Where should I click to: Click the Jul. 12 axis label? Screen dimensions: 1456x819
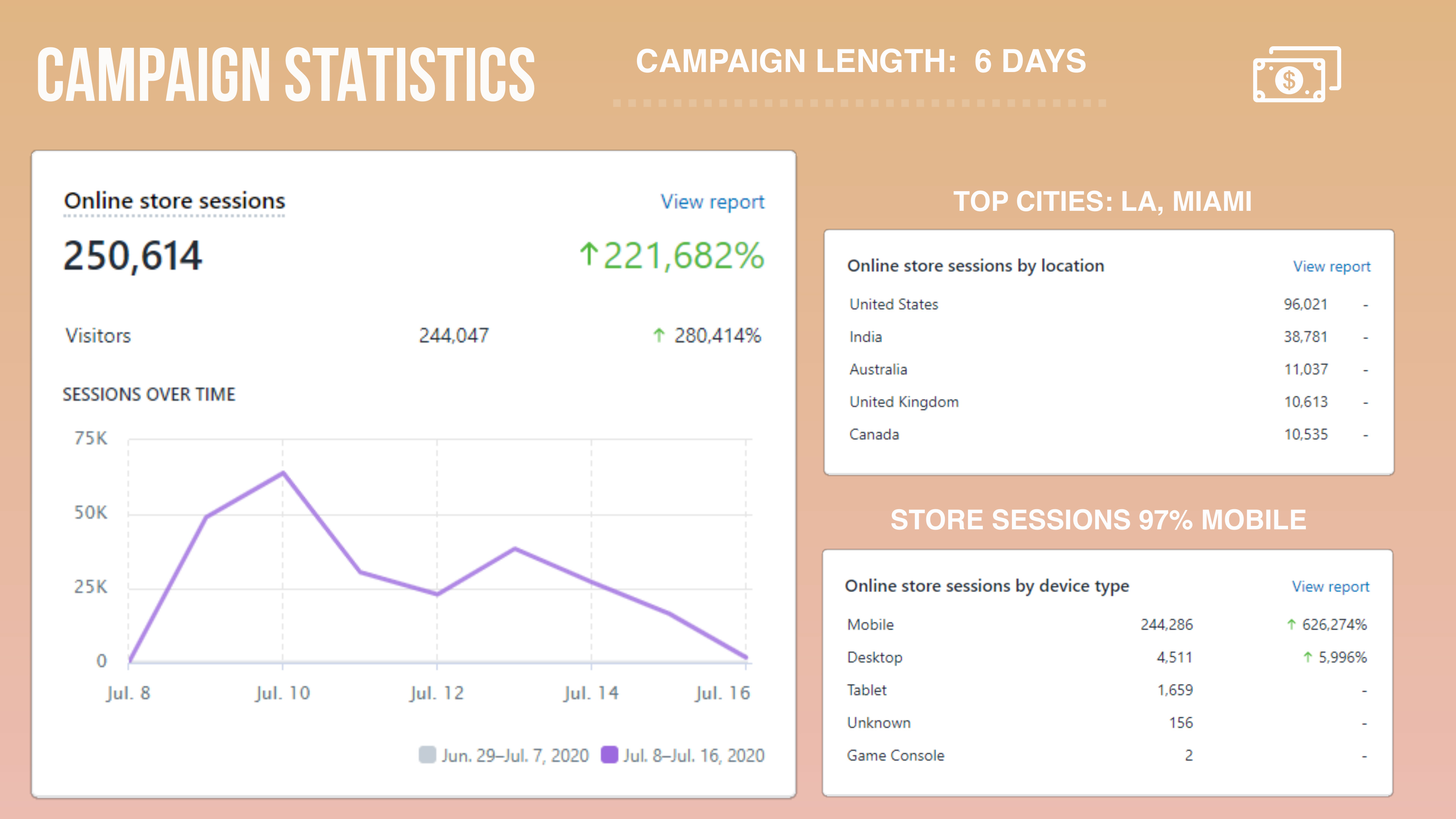tap(436, 693)
